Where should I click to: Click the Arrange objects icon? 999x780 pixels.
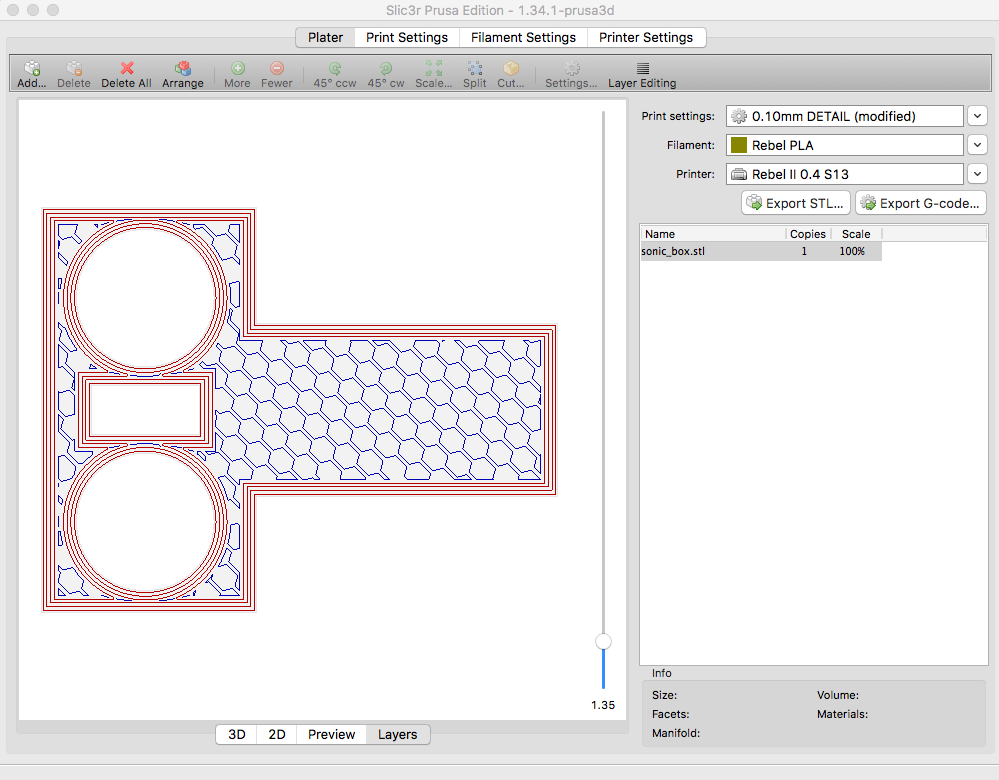click(183, 69)
